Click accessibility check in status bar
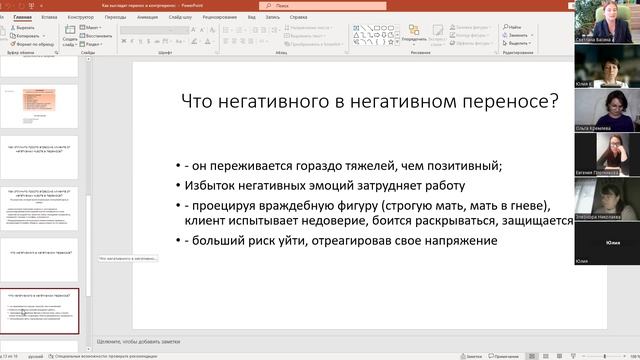 [x=103, y=356]
